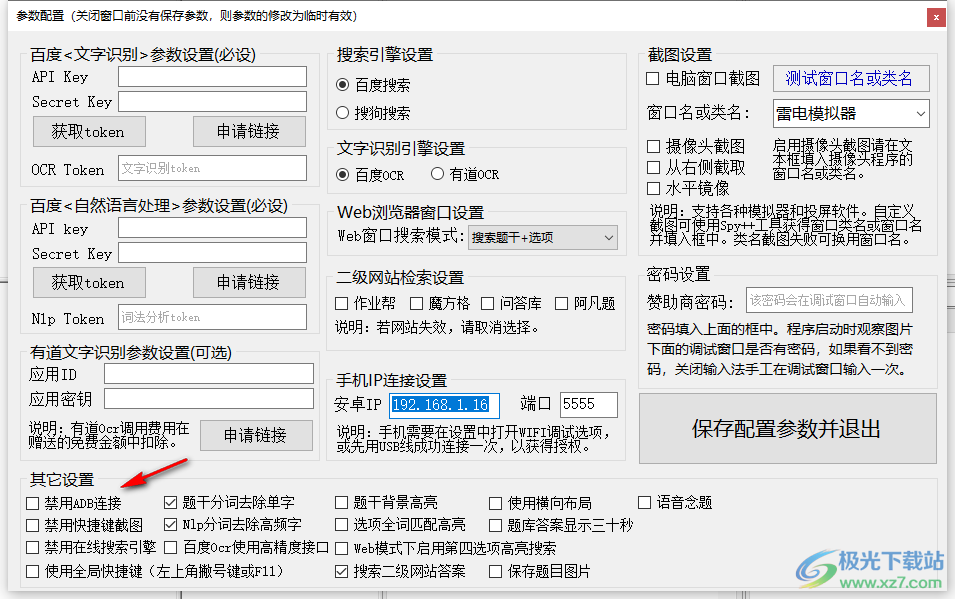
Task: Enable 水平镜像 checkbox
Action: coord(654,188)
